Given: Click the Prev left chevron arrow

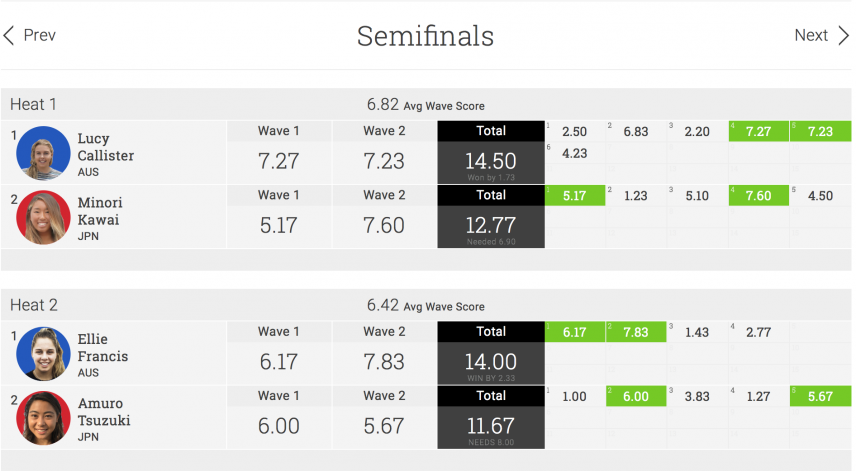Looking at the screenshot, I should pos(9,35).
